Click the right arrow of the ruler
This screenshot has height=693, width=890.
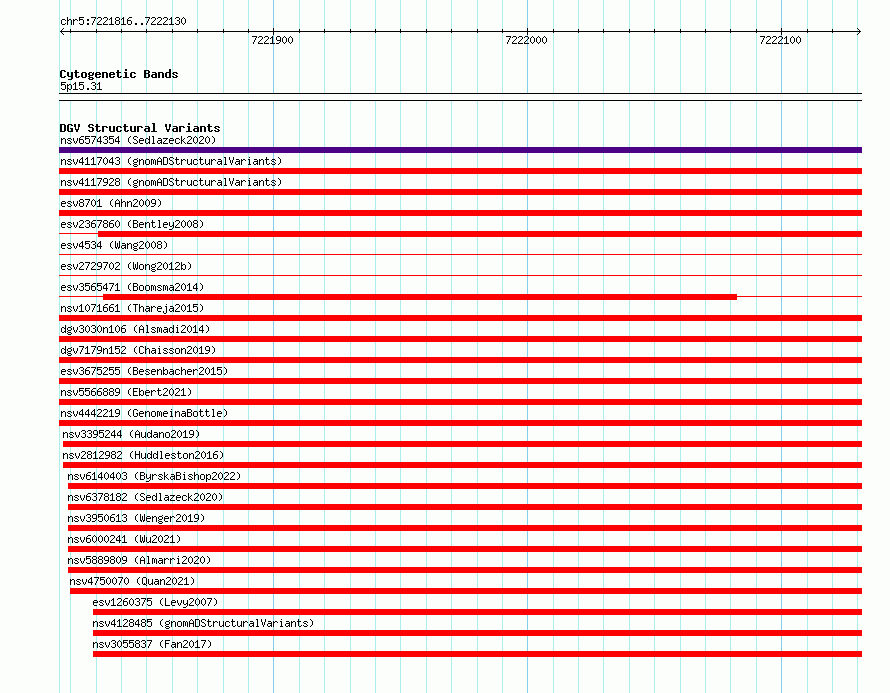coord(858,31)
